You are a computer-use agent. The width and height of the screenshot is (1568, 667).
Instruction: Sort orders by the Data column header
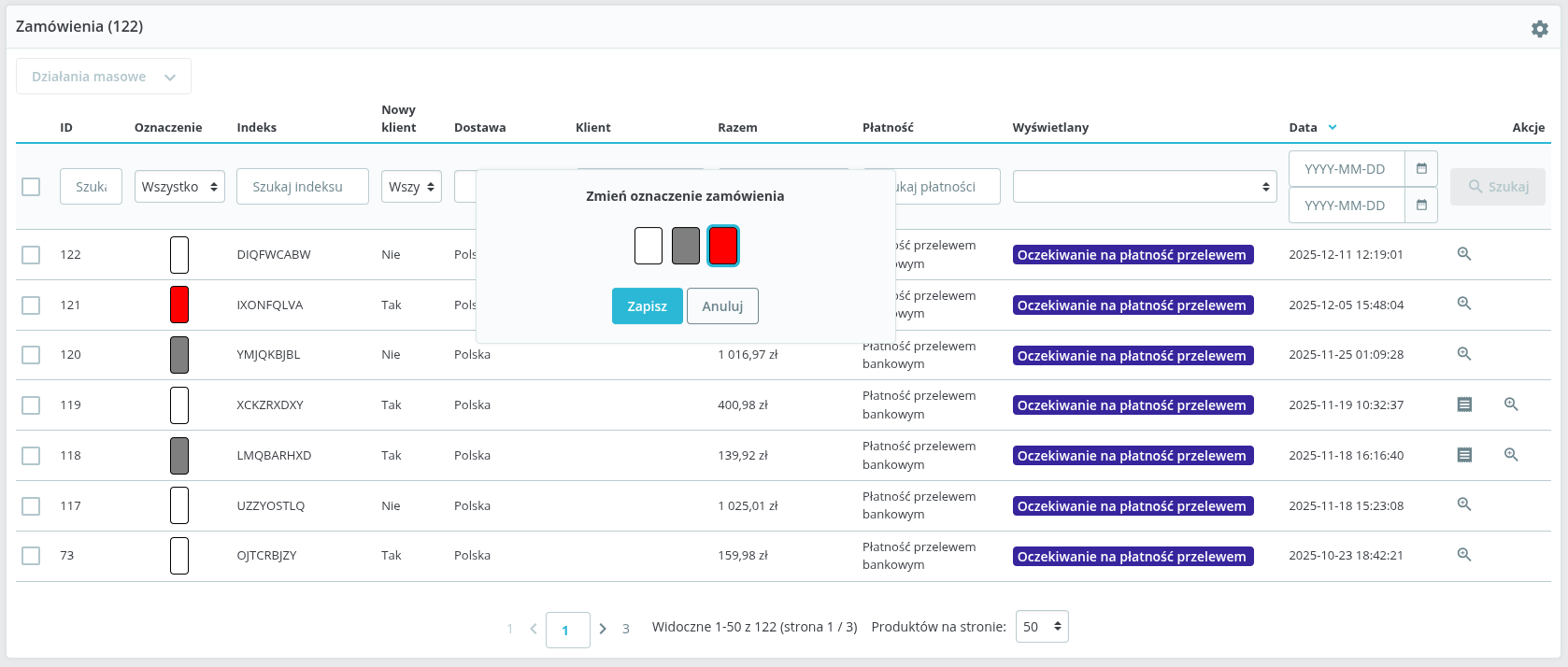[1303, 128]
